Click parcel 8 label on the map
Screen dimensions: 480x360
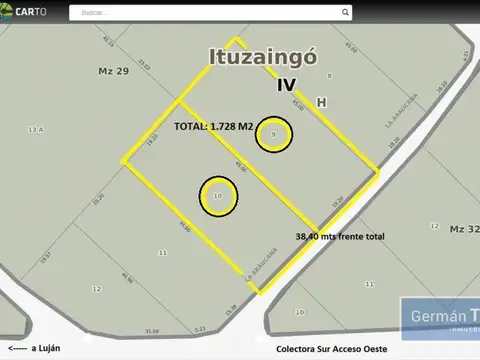(329, 76)
